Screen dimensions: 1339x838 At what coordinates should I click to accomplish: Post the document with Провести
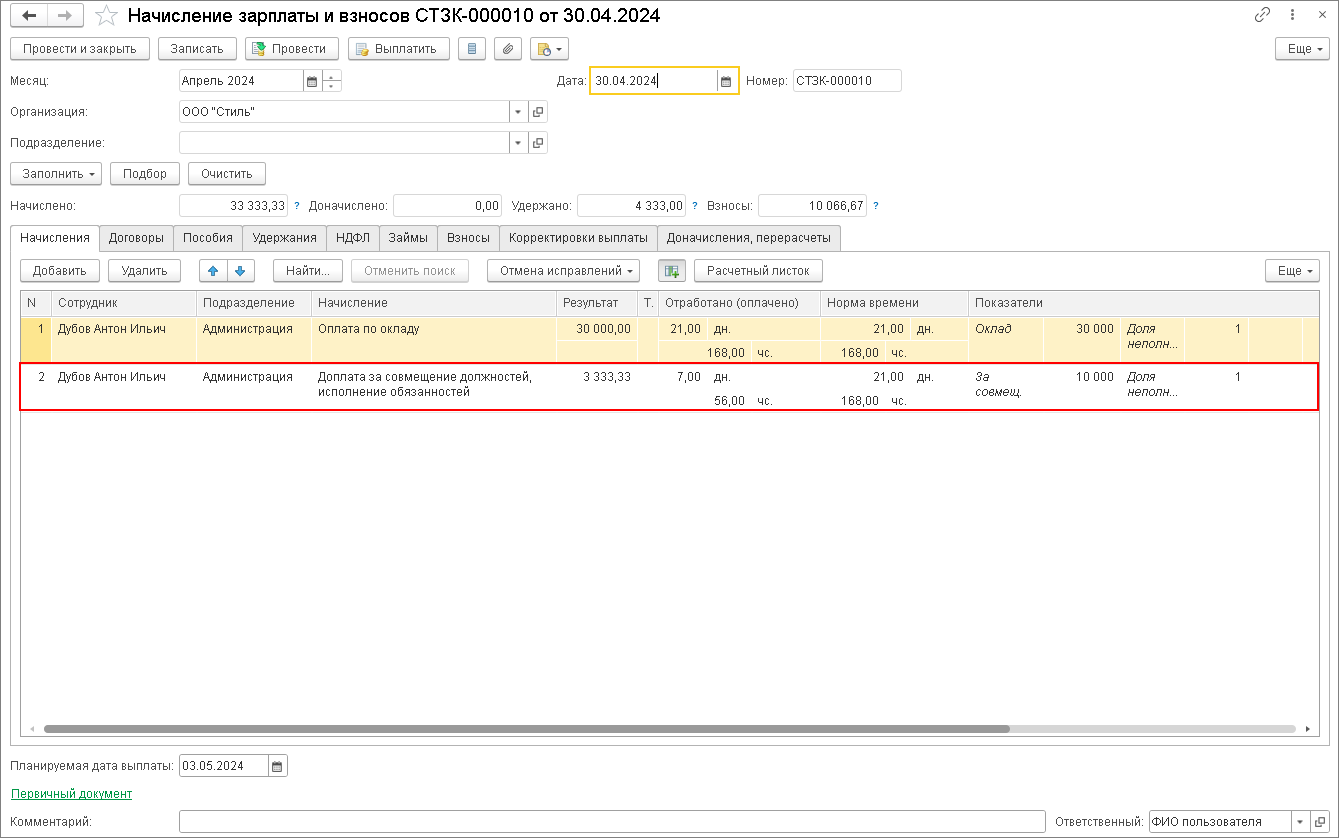[x=291, y=48]
